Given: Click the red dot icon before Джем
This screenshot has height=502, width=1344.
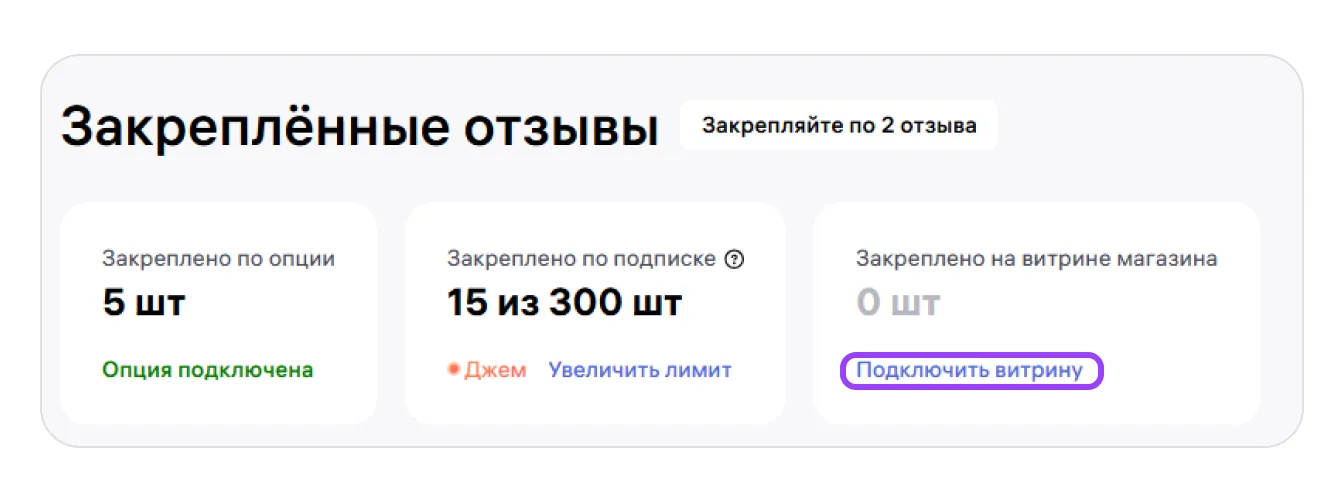Looking at the screenshot, I should (453, 370).
